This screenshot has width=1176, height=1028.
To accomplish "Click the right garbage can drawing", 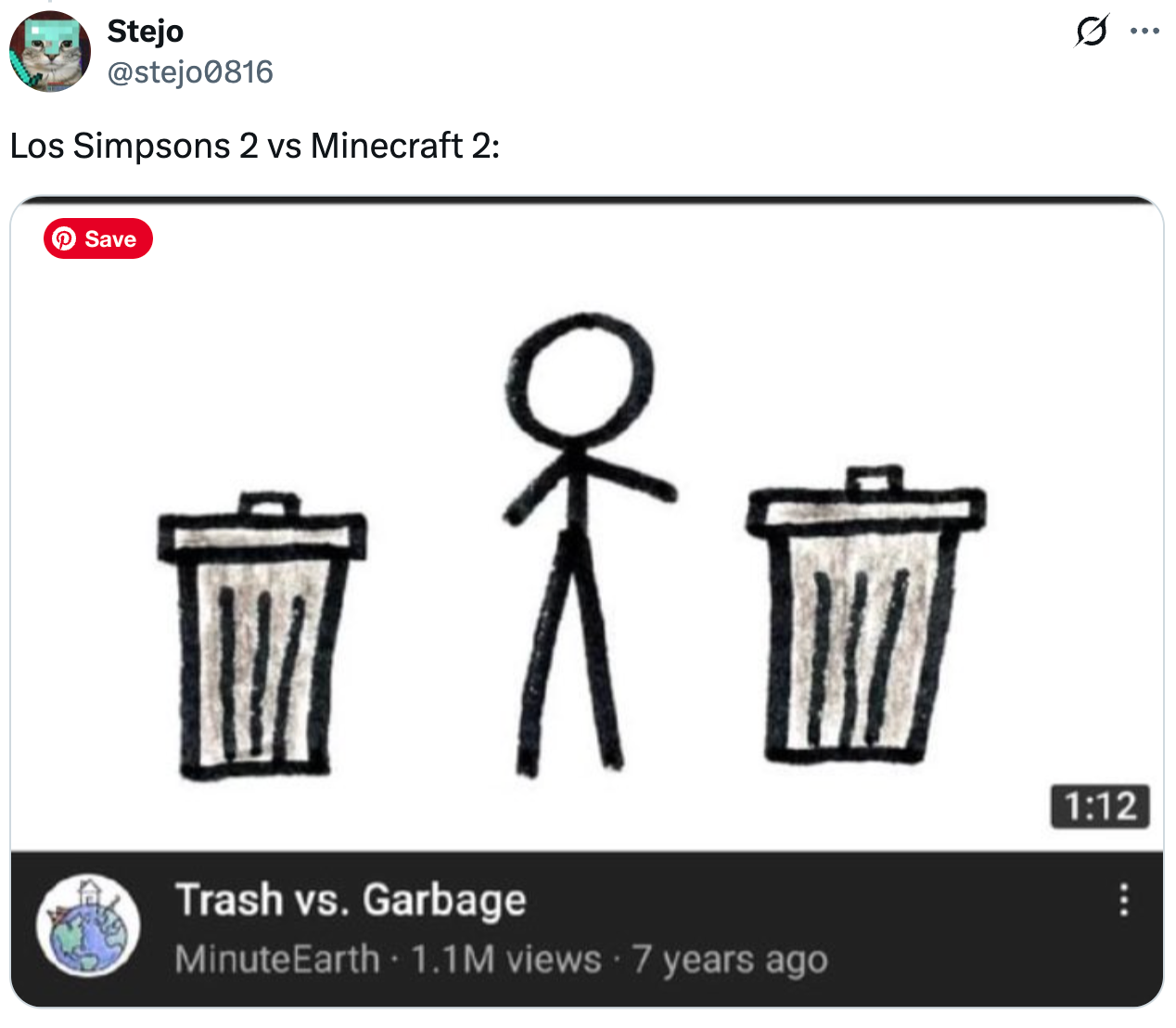I will coord(866,614).
